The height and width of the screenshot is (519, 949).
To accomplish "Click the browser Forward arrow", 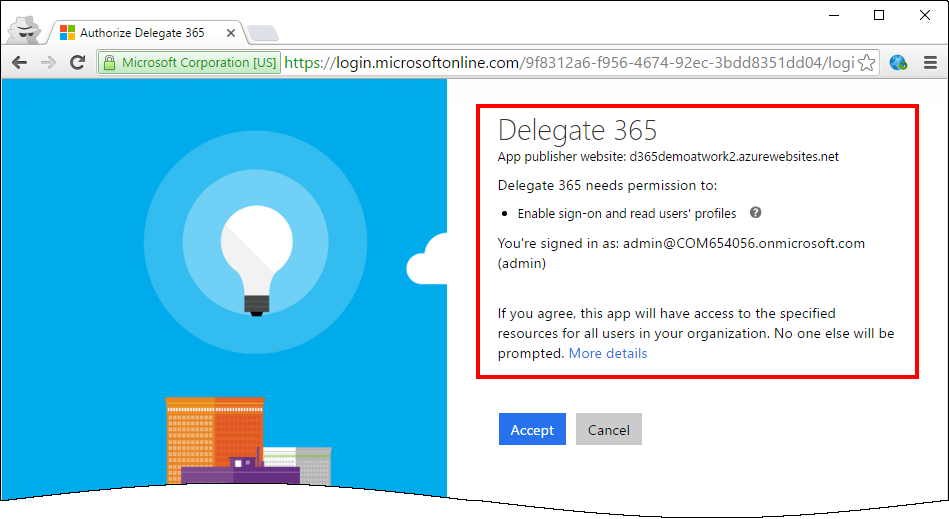I will coord(48,62).
